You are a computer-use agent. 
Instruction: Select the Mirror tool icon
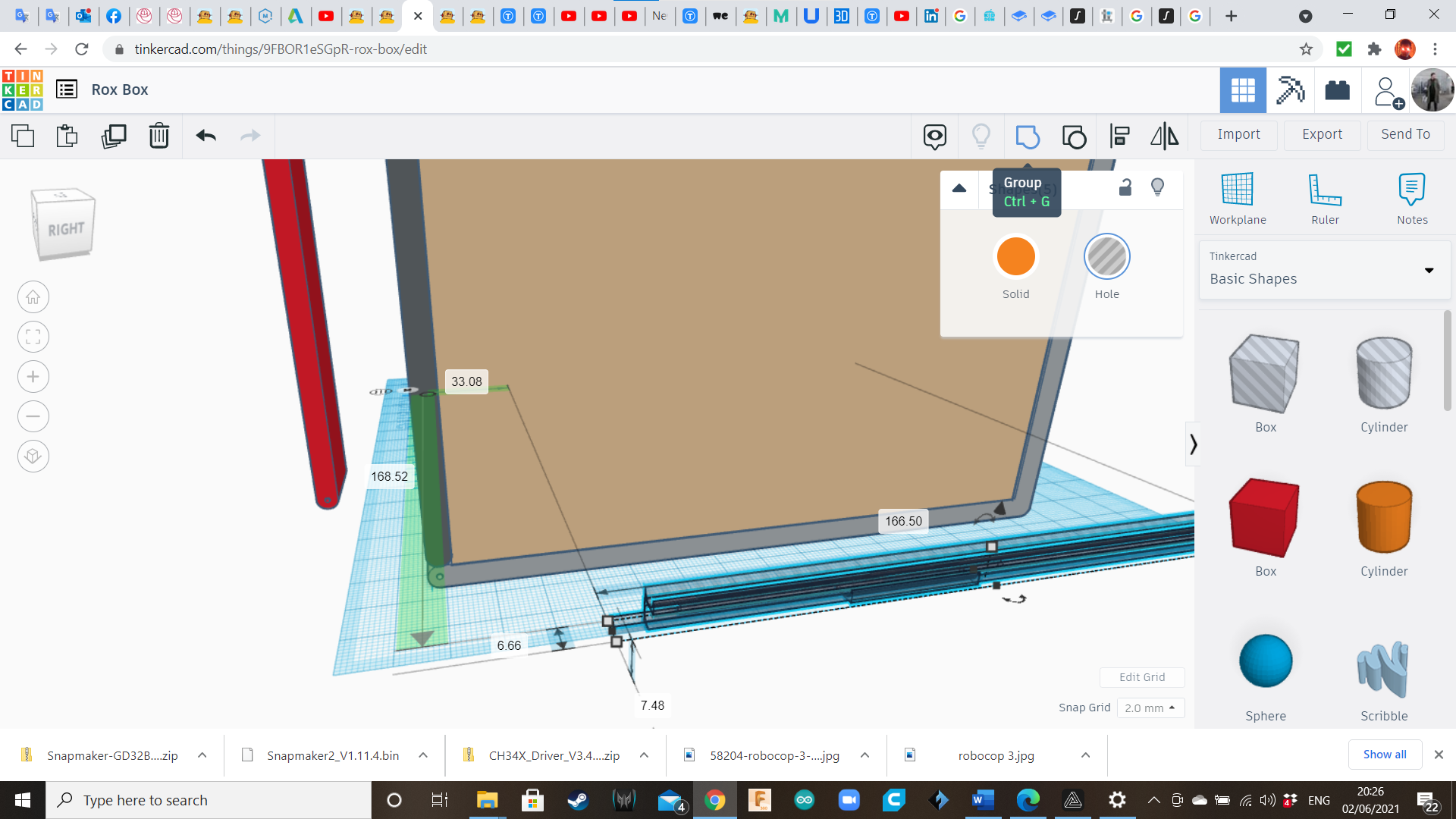pos(1165,136)
